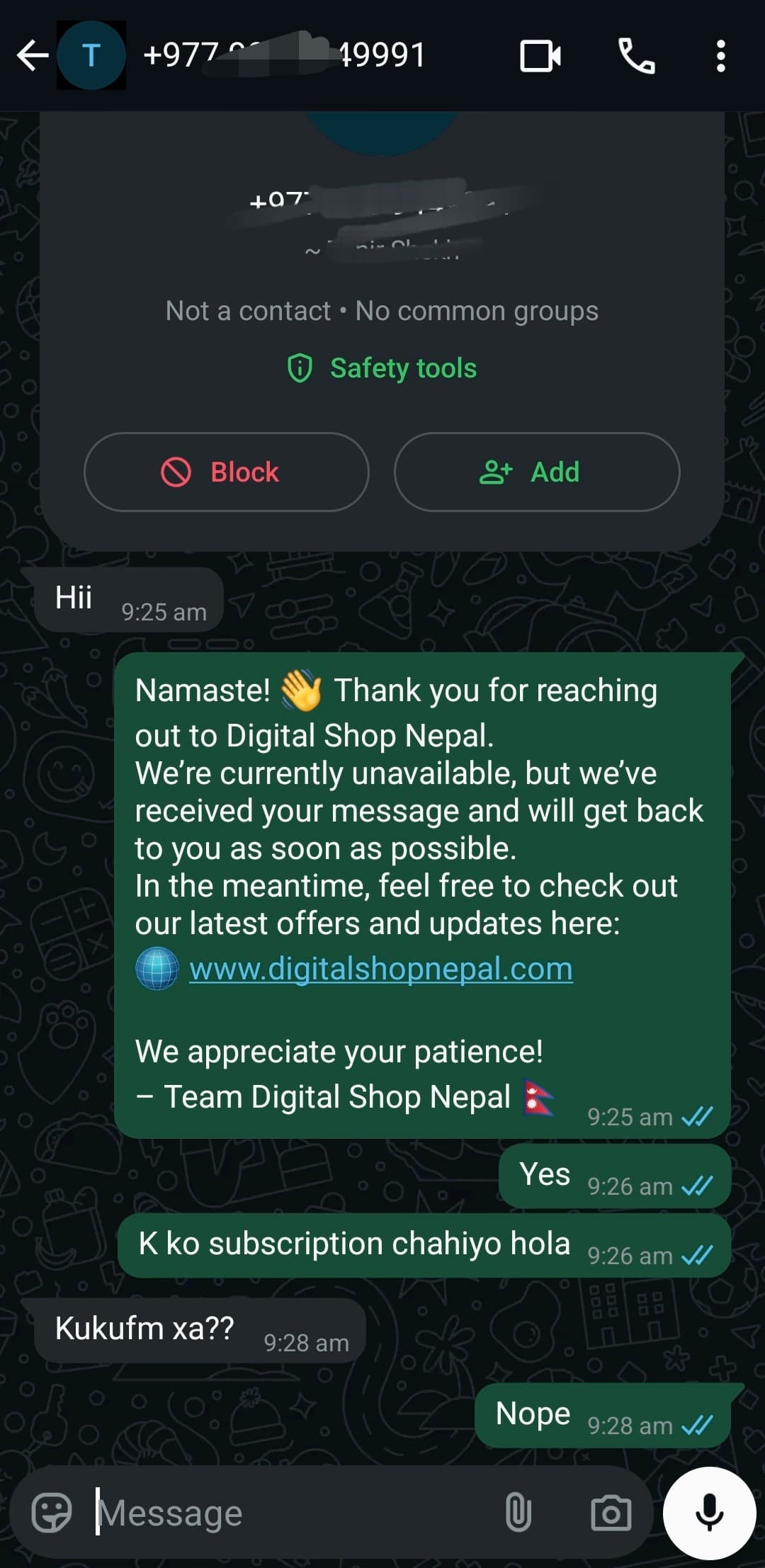Screen dimensions: 765x1568
Task: Start a voice call
Action: tap(637, 56)
